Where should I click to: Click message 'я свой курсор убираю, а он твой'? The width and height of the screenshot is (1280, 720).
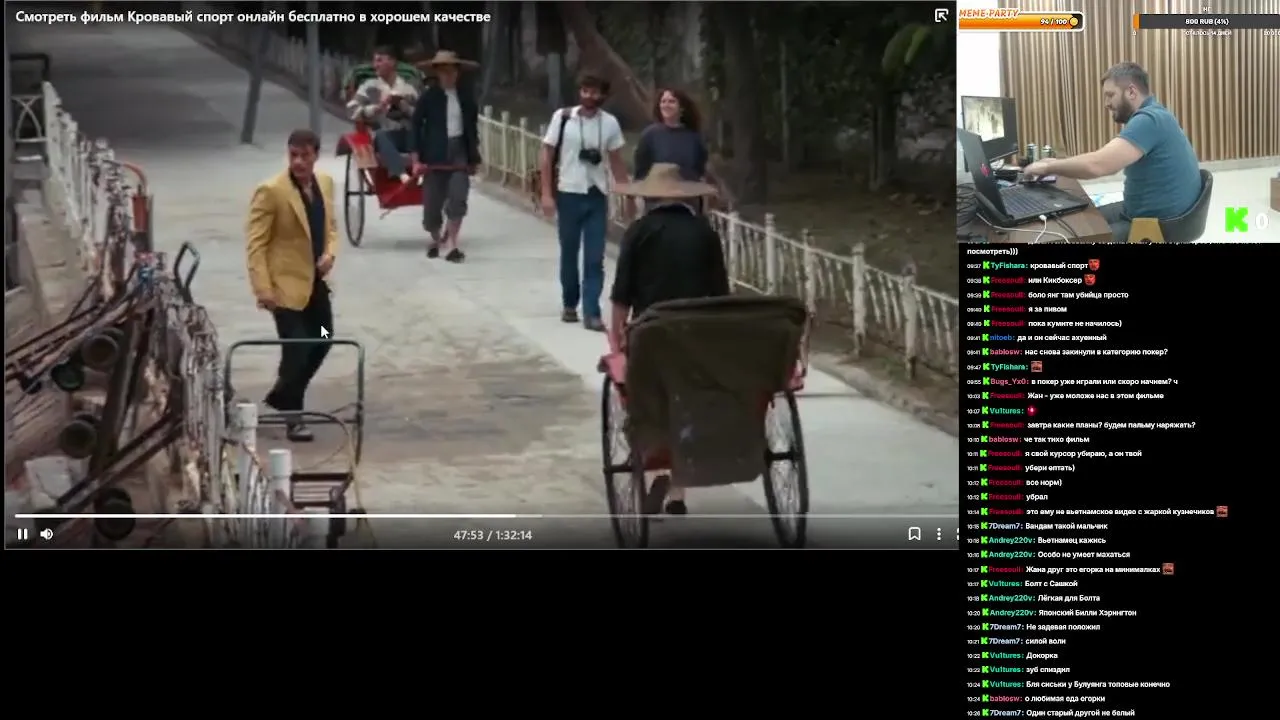point(1083,454)
